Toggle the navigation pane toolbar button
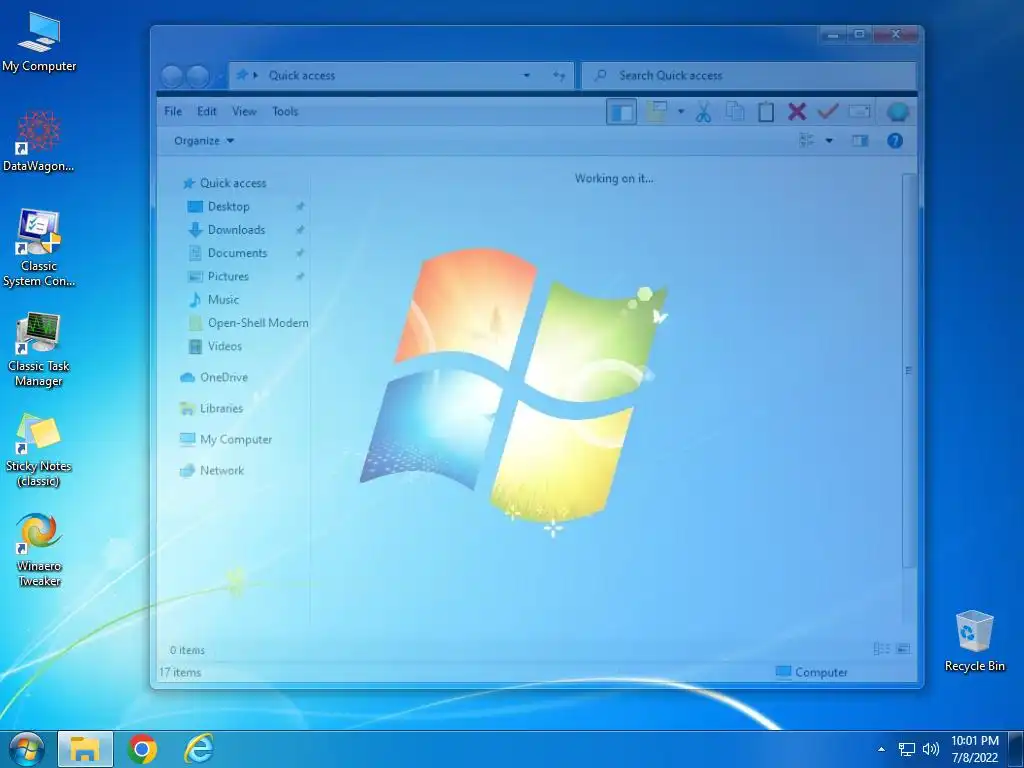This screenshot has height=768, width=1024. [x=621, y=112]
